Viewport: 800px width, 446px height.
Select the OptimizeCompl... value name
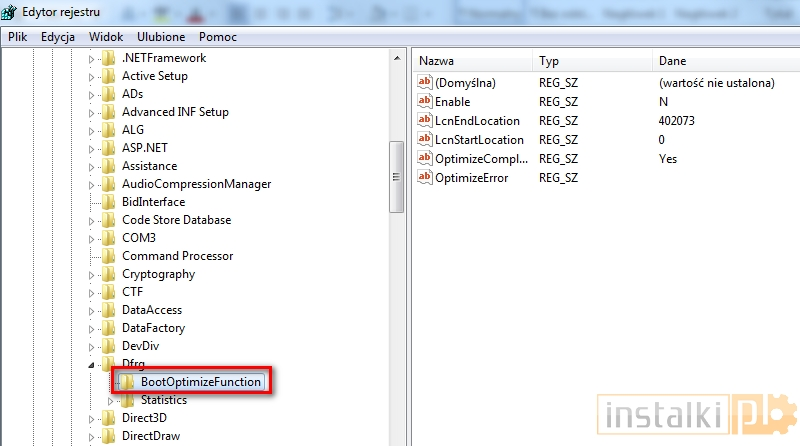point(481,159)
